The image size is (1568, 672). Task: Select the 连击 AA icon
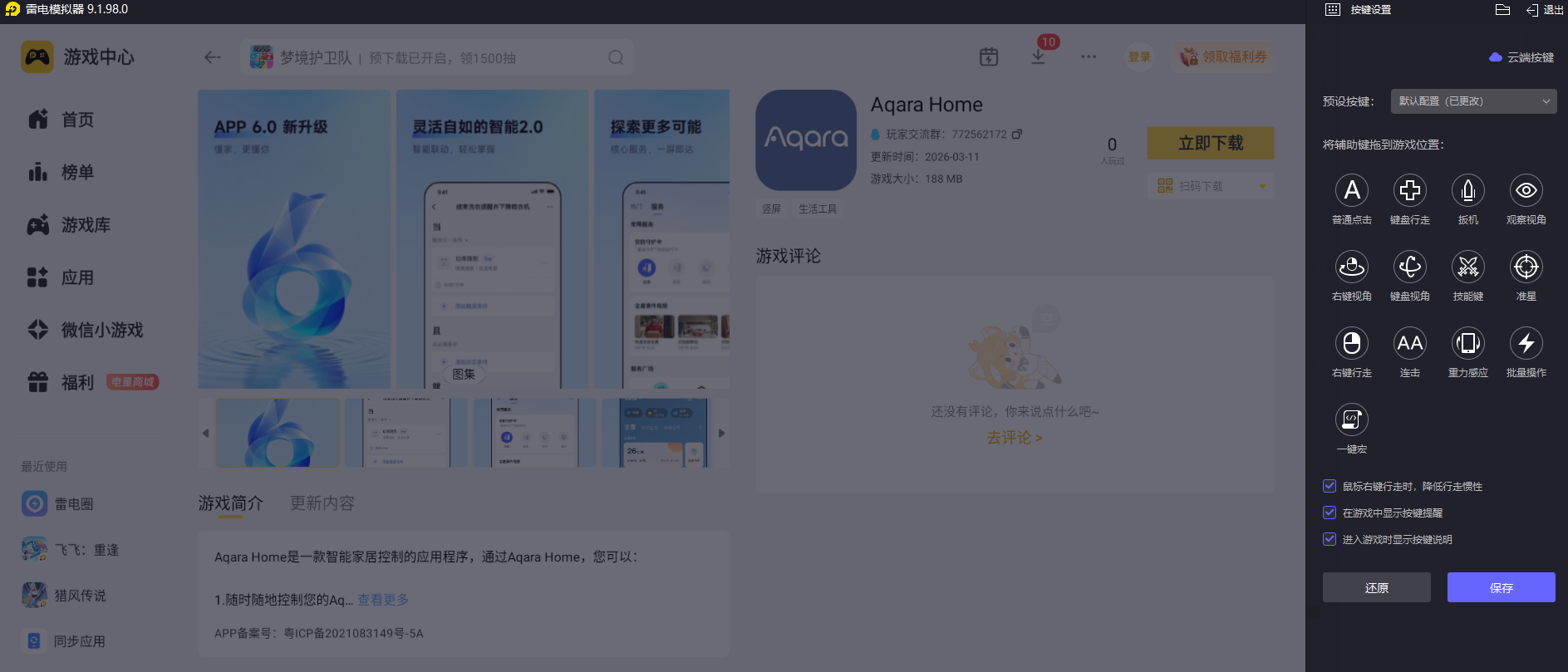click(x=1409, y=344)
